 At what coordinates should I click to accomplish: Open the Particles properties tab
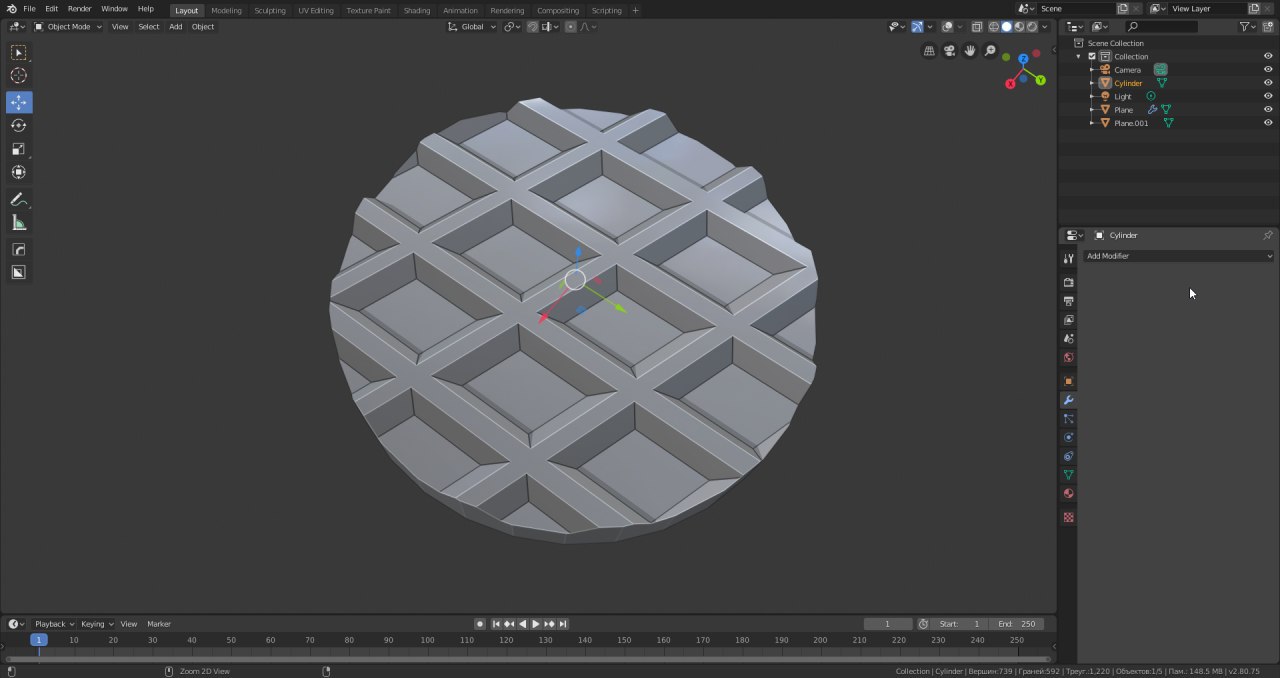pos(1068,419)
